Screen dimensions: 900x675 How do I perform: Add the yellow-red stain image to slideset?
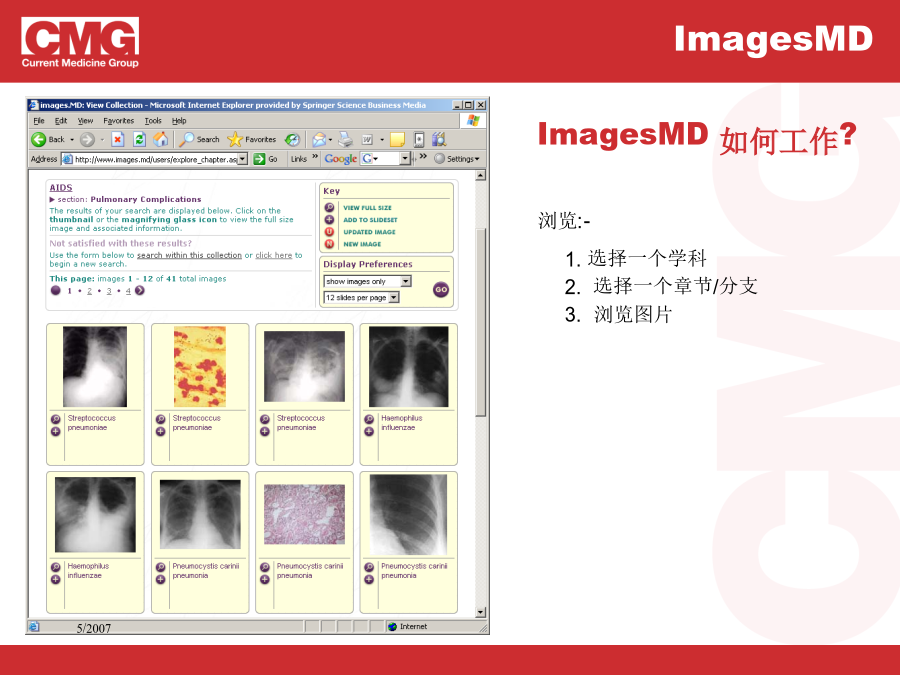(x=161, y=432)
